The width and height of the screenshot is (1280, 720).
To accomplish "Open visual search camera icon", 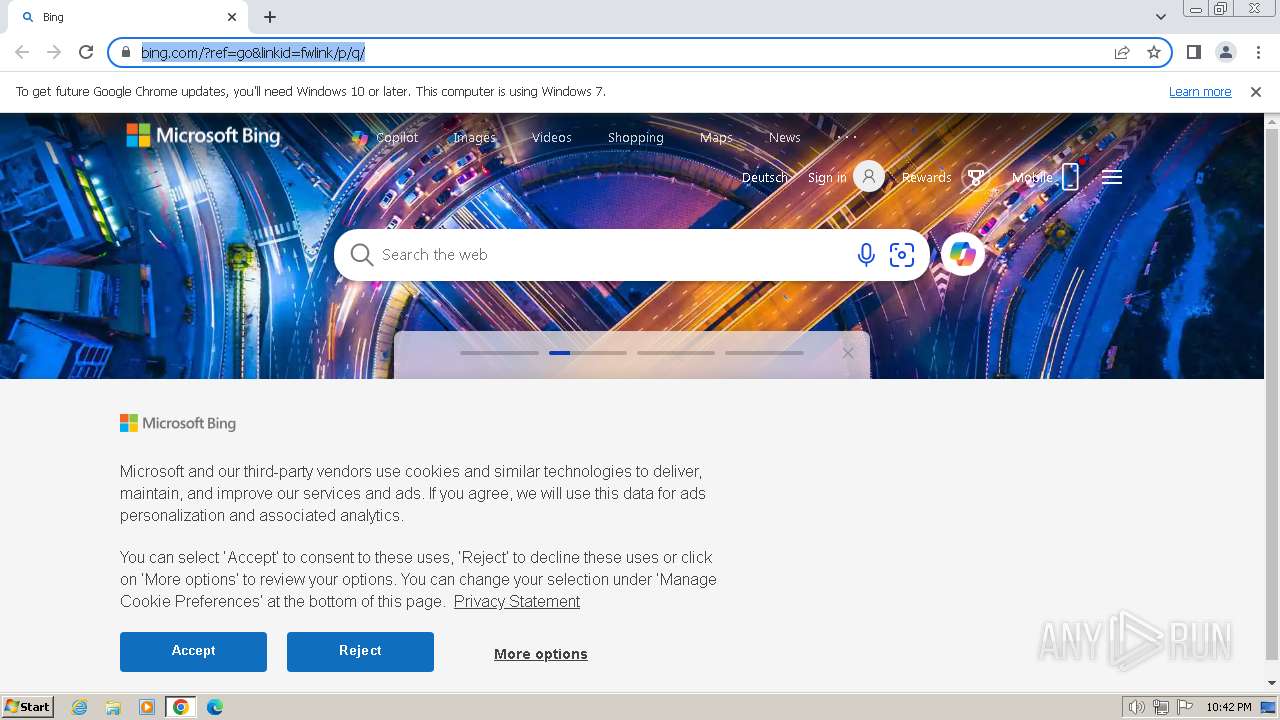I will [902, 255].
